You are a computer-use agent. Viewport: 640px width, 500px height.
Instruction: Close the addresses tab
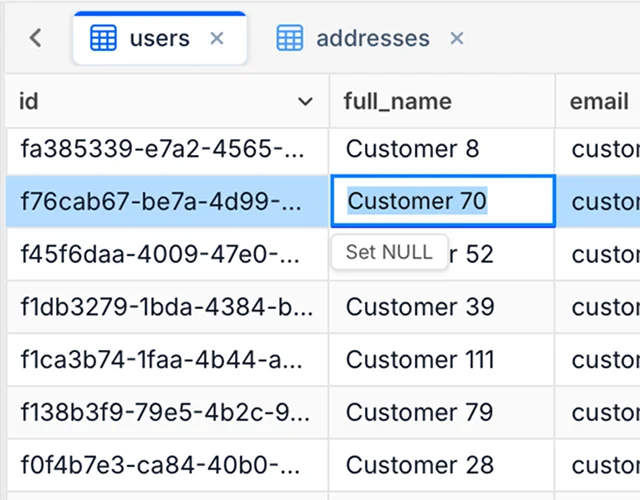457,38
